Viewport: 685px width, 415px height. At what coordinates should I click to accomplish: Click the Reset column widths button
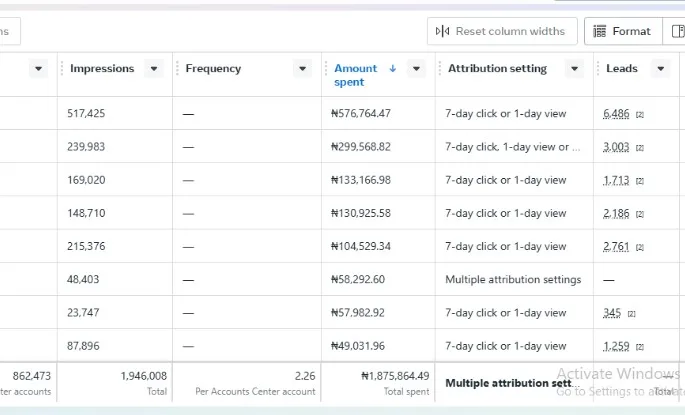[x=501, y=31]
